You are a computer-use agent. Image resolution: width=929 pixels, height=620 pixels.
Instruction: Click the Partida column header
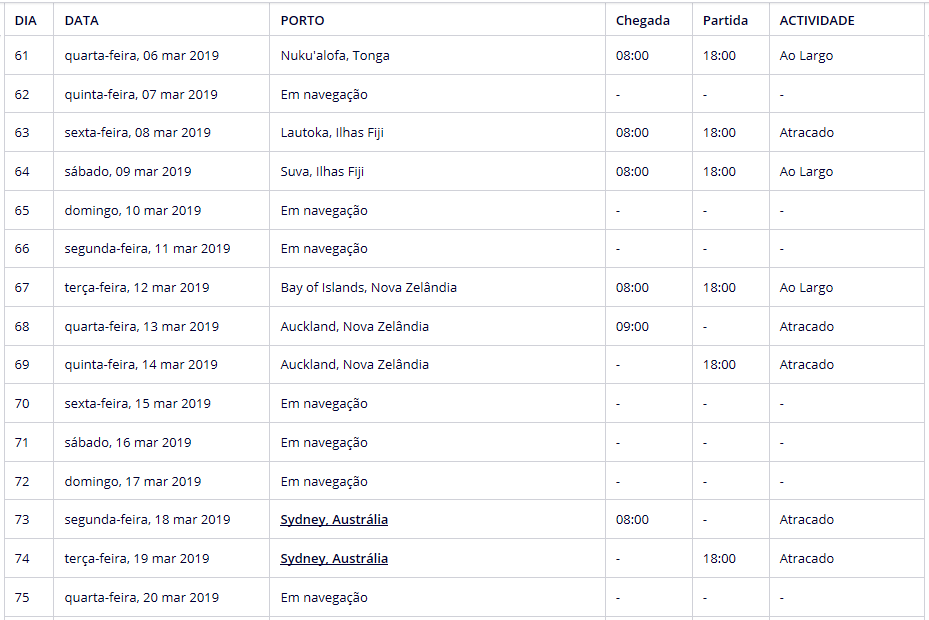tap(725, 20)
